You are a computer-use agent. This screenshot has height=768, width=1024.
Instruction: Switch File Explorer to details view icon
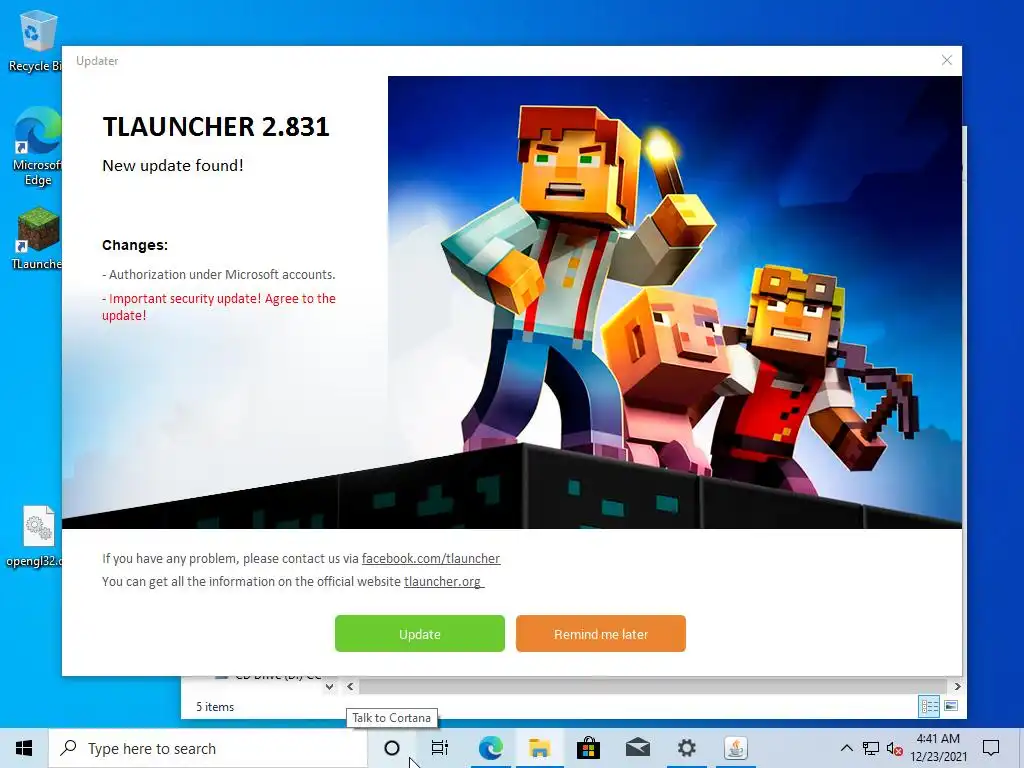pos(929,706)
